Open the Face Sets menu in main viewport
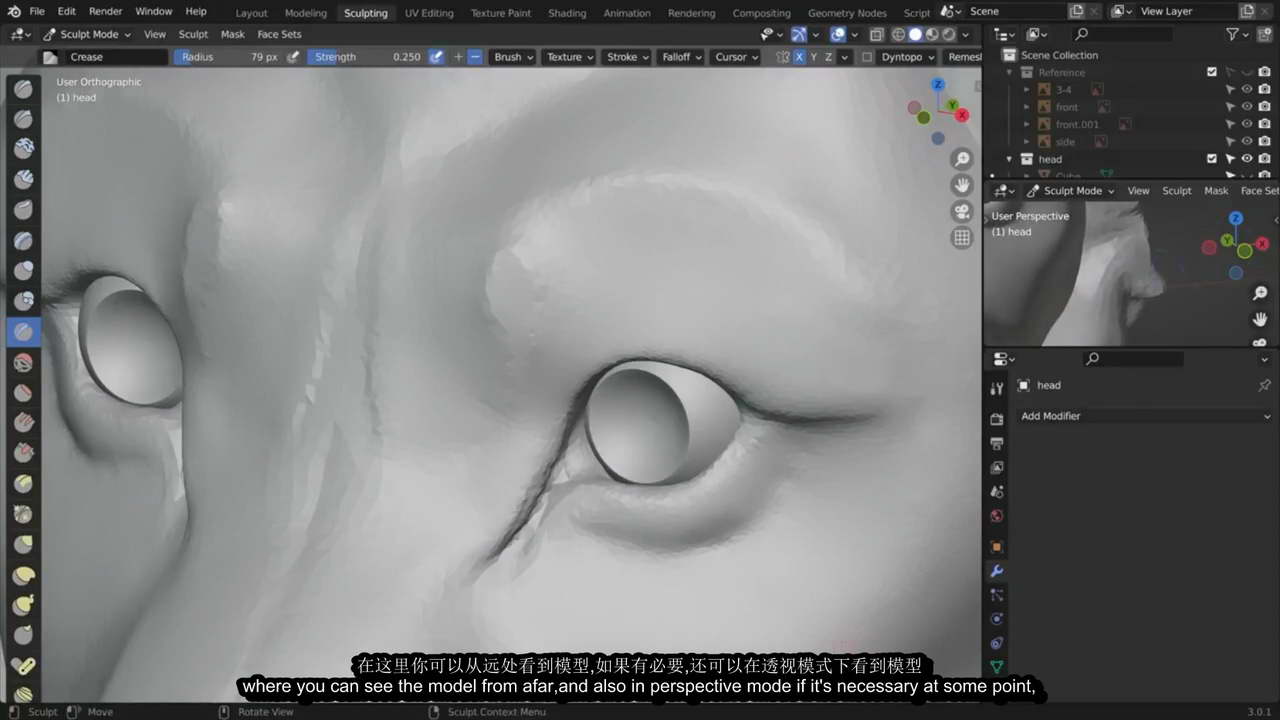 [x=279, y=34]
